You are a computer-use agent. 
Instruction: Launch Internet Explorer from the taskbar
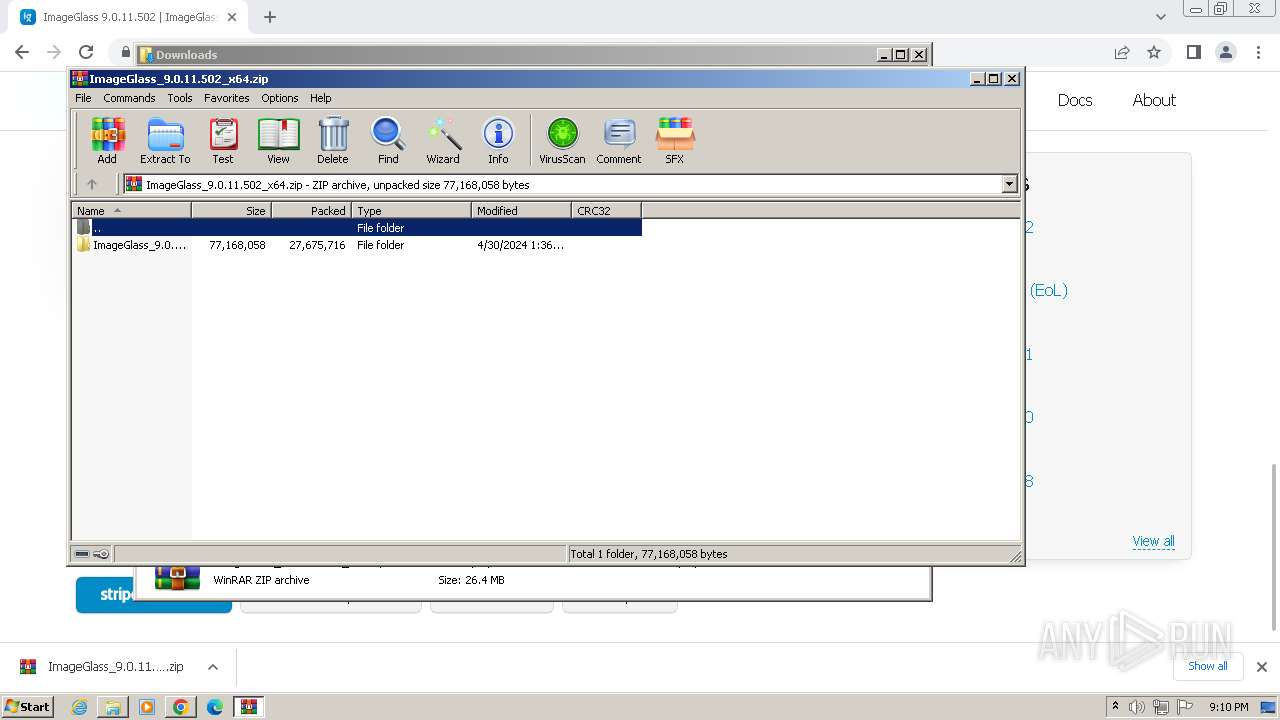79,707
